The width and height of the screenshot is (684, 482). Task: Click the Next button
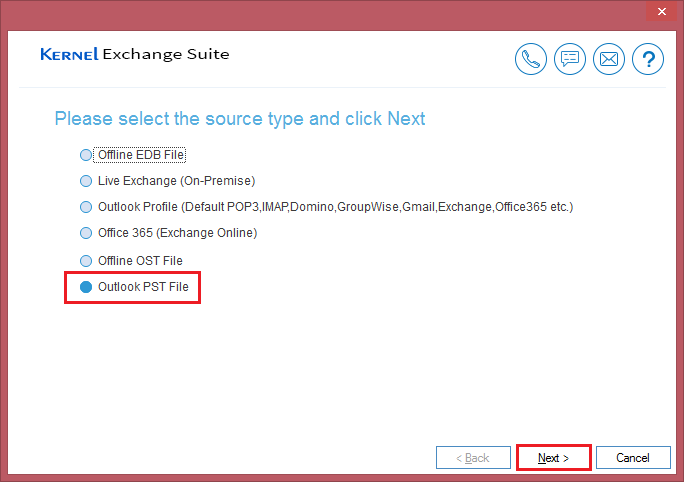554,458
